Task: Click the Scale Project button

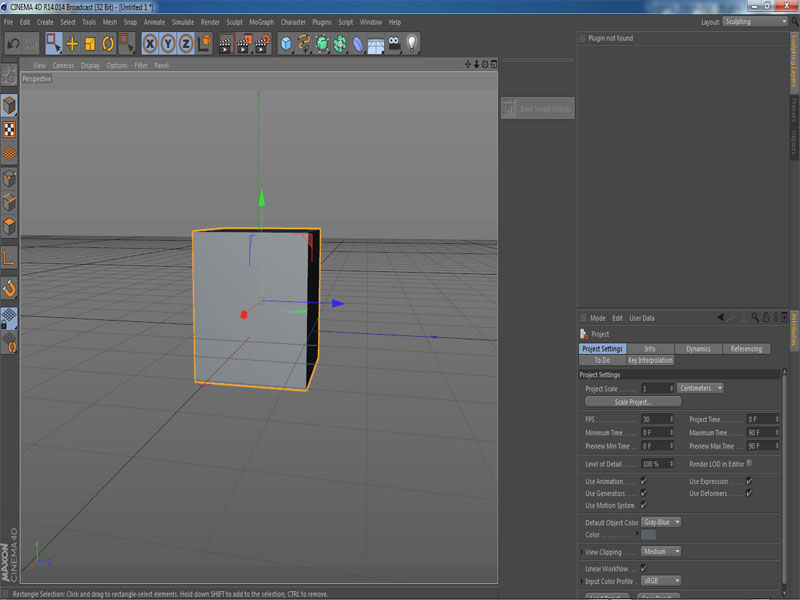Action: 632,401
